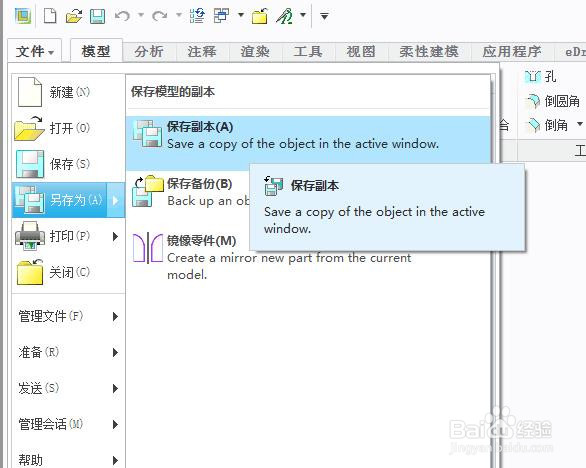Open a file via the toolbar folder icon
The width and height of the screenshot is (586, 468).
[74, 16]
